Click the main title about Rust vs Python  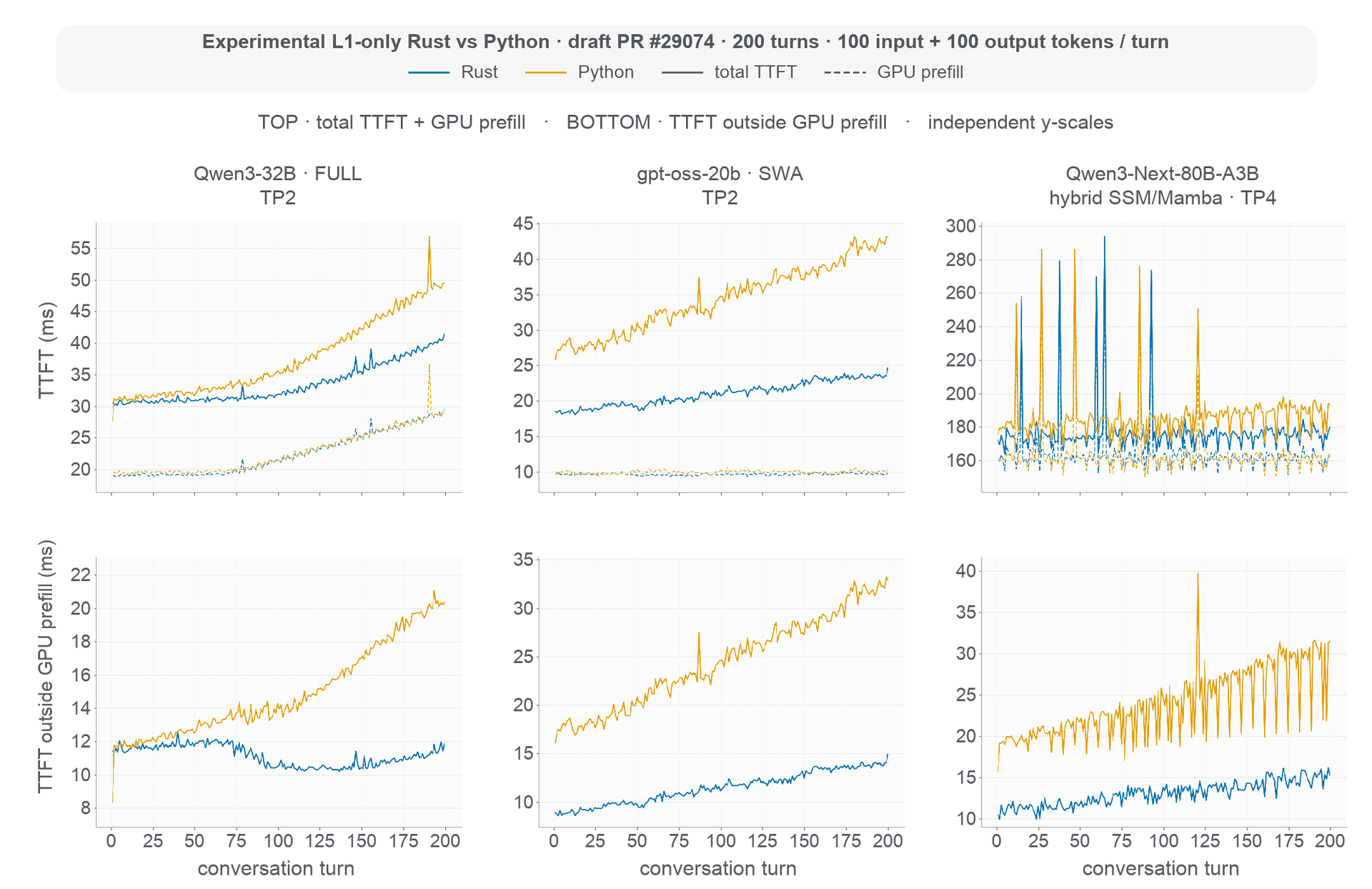[685, 41]
